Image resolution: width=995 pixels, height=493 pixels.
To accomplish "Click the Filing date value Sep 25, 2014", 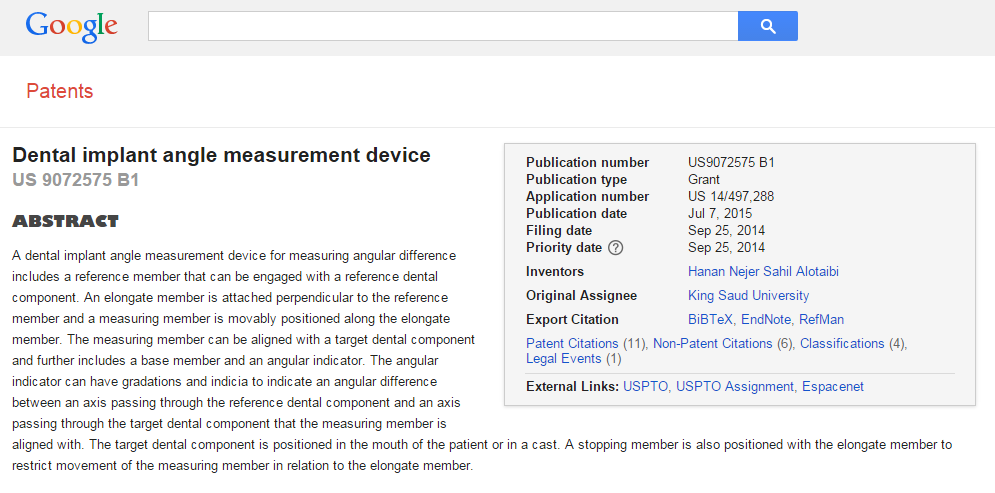I will click(727, 231).
